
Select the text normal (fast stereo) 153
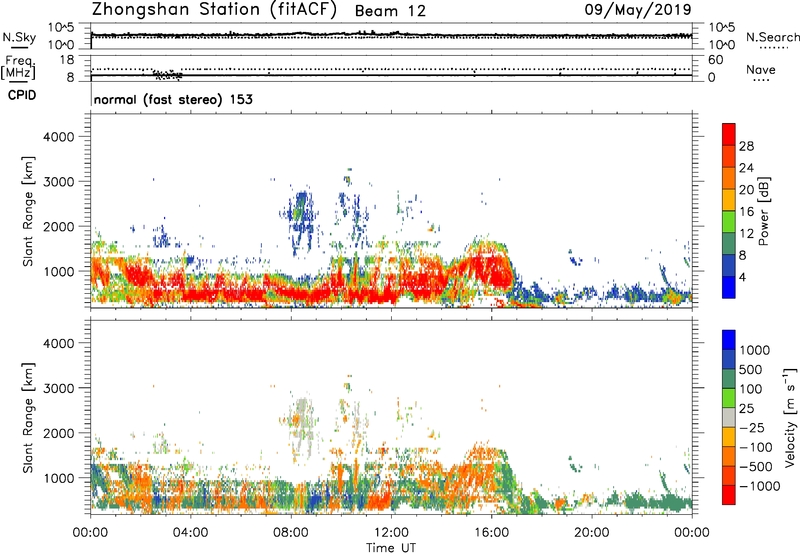(173, 99)
